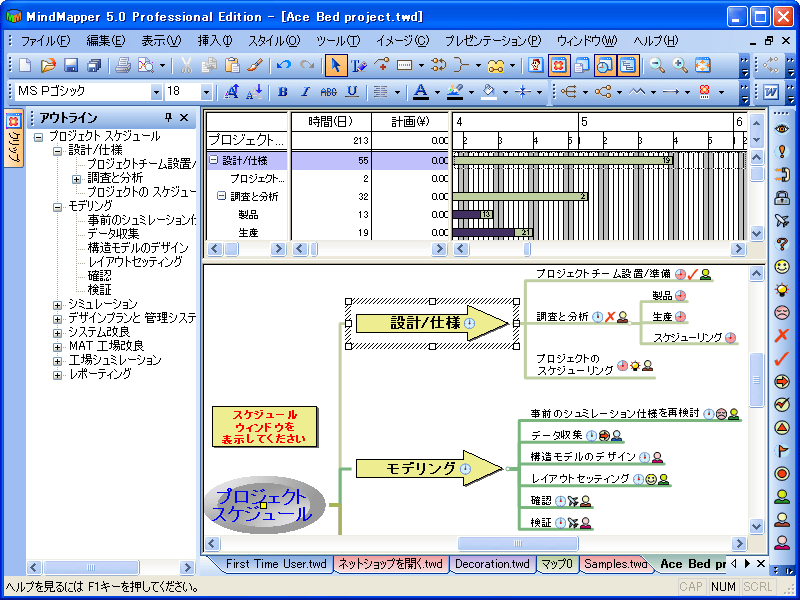The image size is (800, 600).
Task: Toggle Italic formatting
Action: pos(305,92)
